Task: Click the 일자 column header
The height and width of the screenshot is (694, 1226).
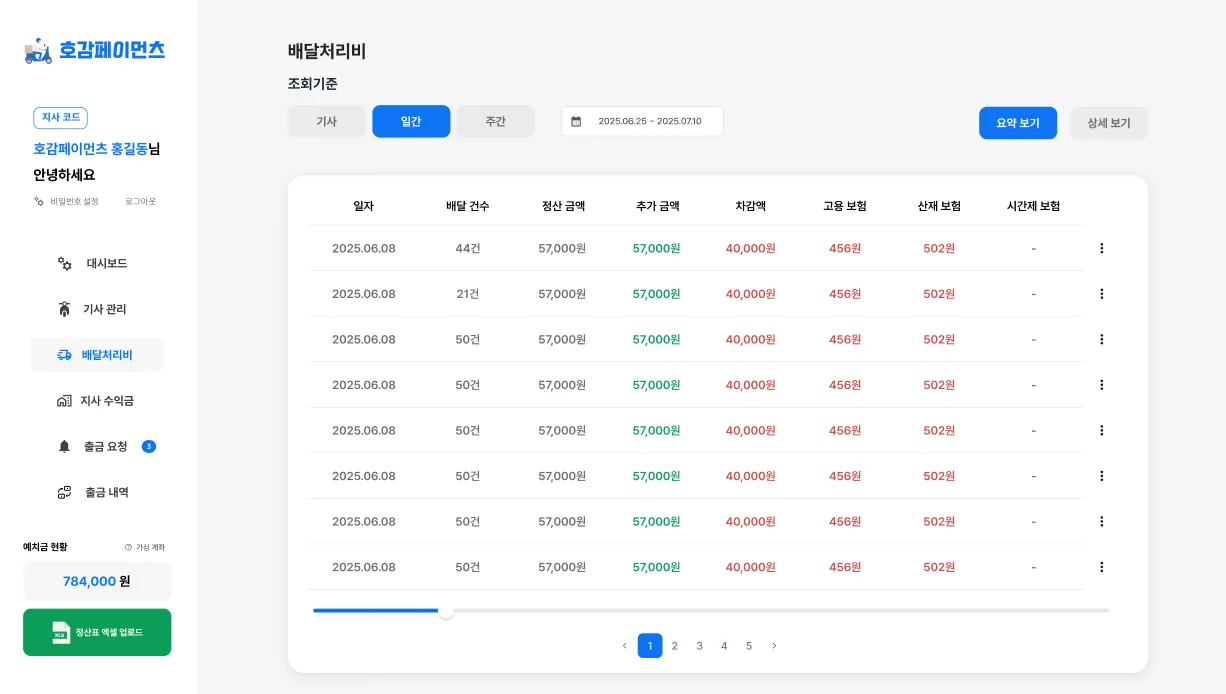Action: click(x=363, y=206)
